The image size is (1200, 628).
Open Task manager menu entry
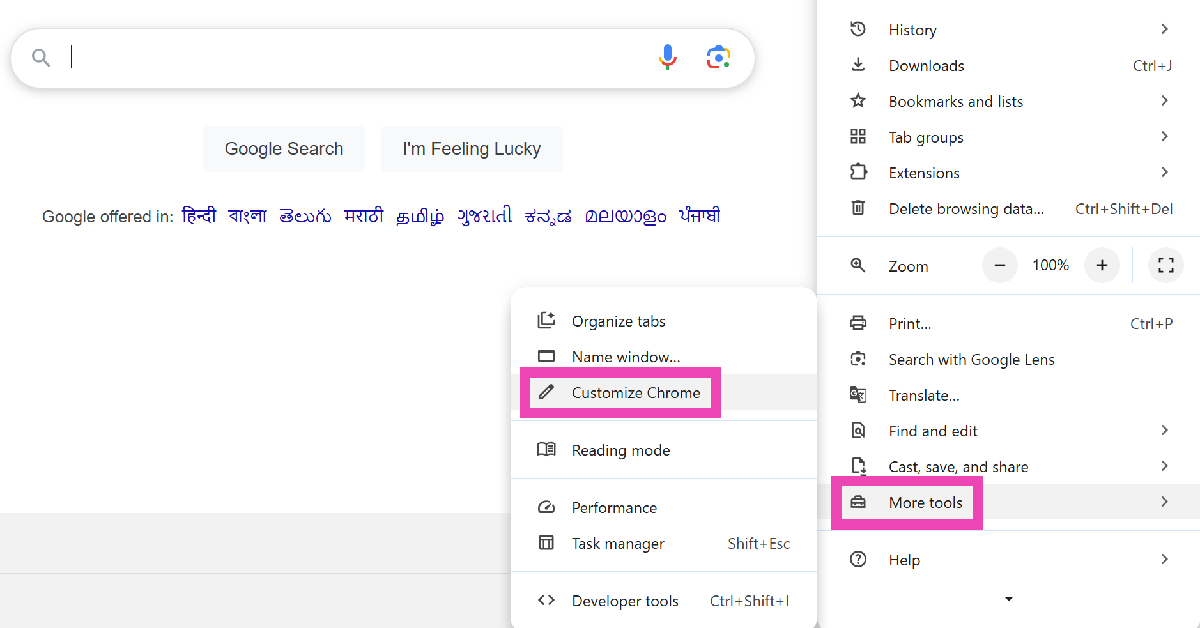[618, 544]
